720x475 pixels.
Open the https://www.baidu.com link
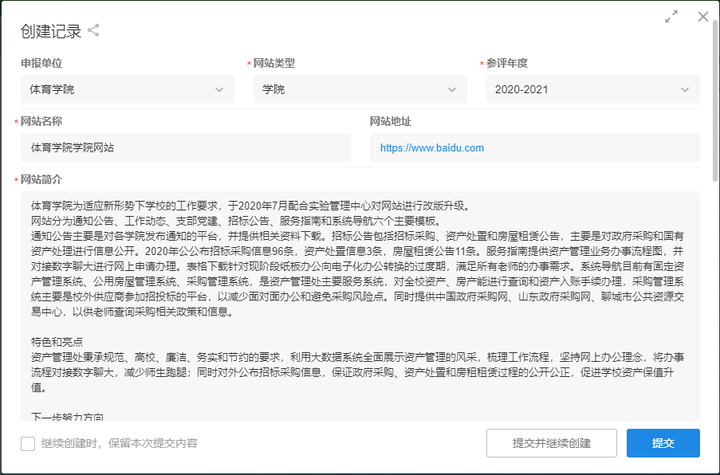coord(432,148)
